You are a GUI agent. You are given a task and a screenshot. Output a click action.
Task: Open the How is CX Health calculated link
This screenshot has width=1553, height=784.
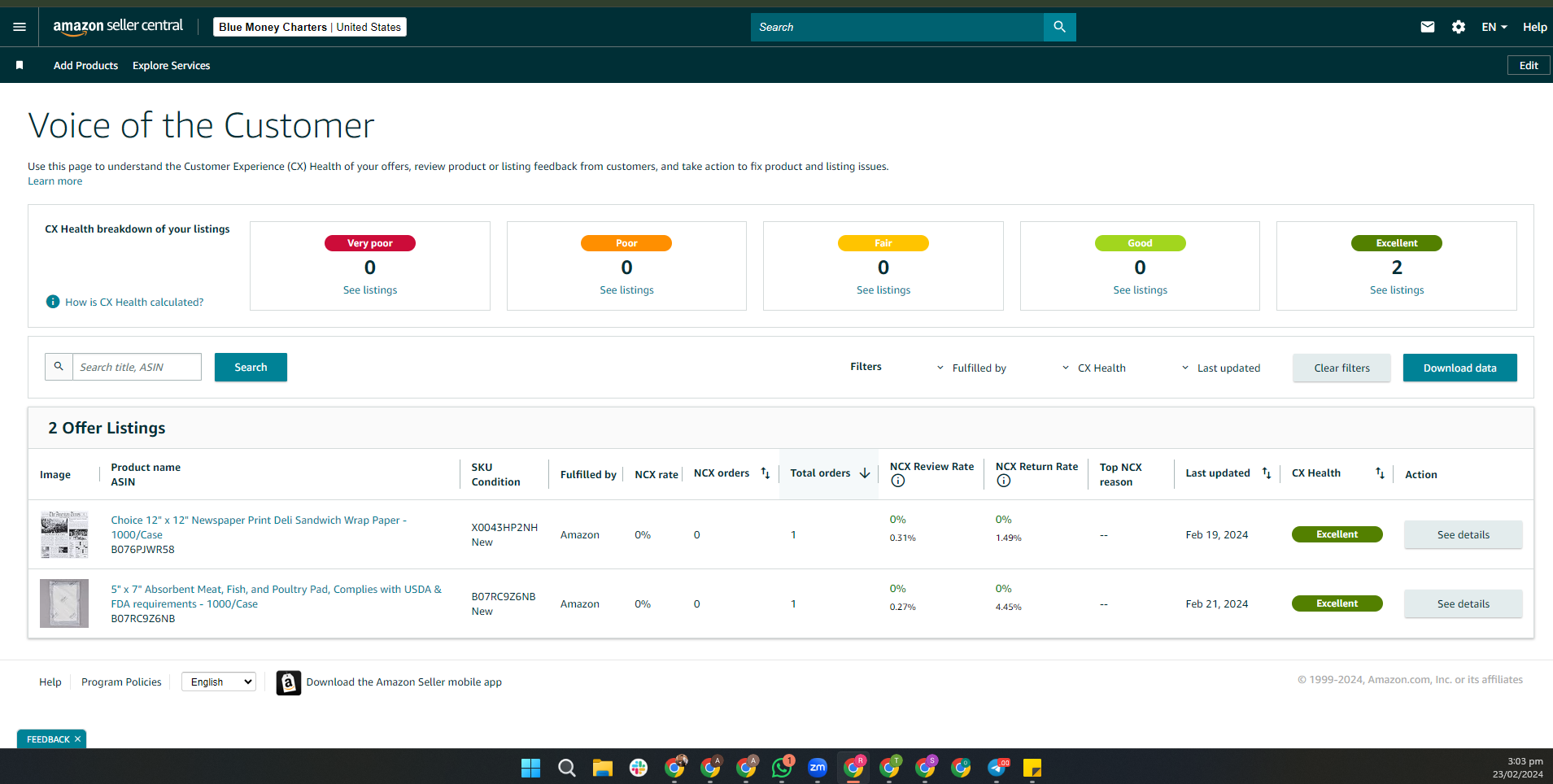(134, 302)
